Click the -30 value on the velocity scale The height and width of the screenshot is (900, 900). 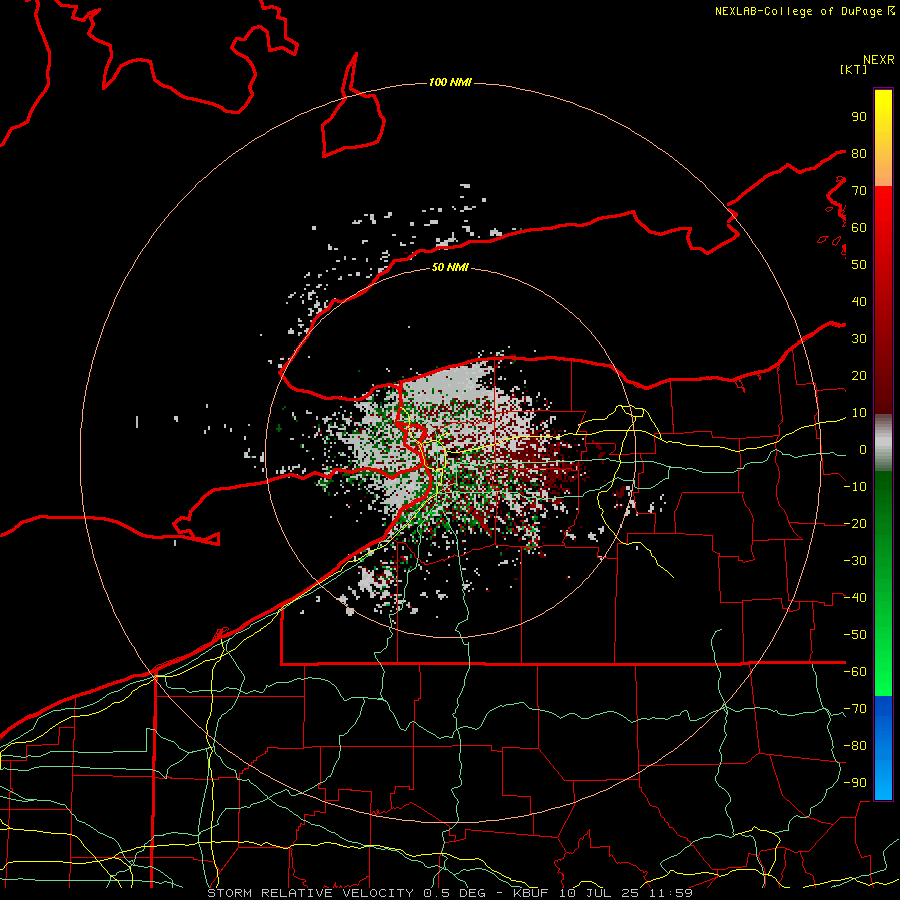(855, 561)
